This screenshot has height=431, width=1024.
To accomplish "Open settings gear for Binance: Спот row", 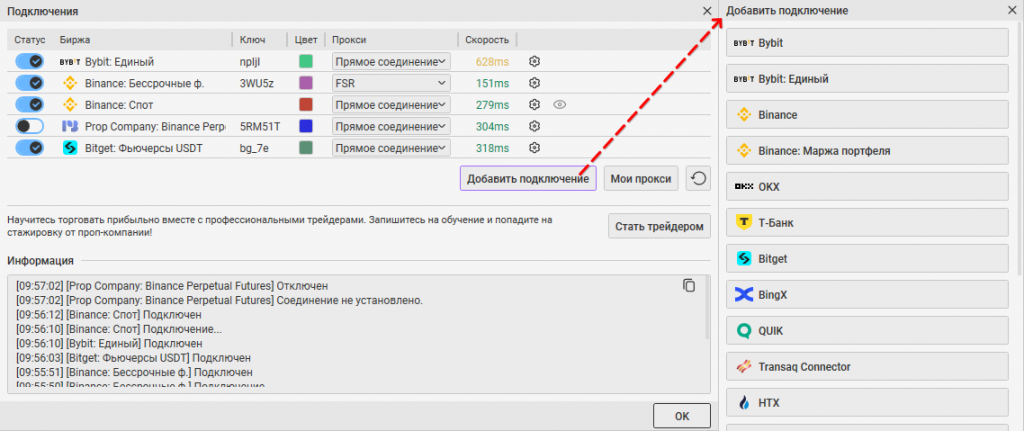I will point(535,104).
